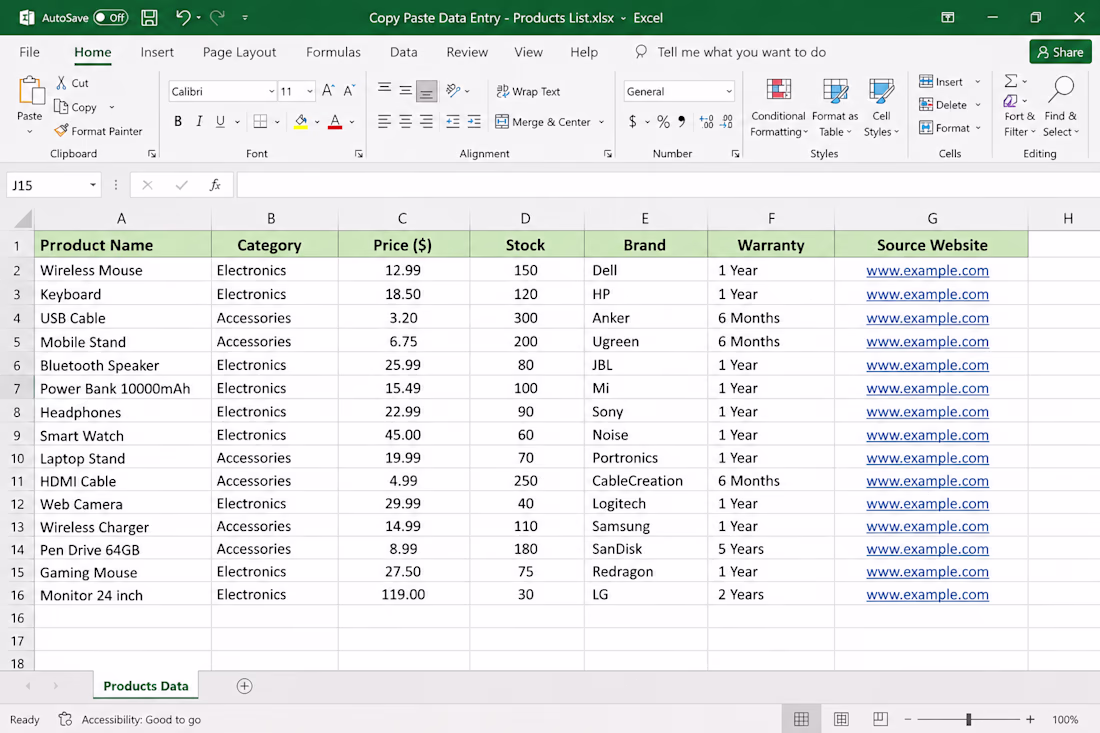The height and width of the screenshot is (733, 1100).
Task: Open Find & Select magnifier
Action: click(1061, 107)
